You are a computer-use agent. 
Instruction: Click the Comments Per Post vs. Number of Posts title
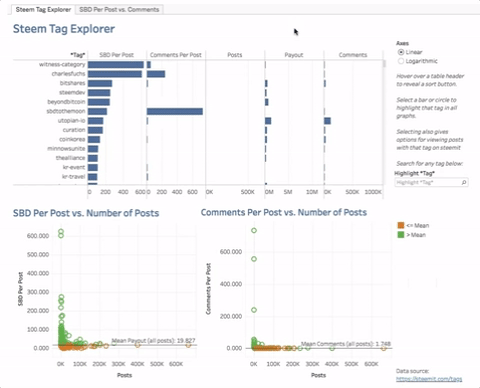click(284, 212)
